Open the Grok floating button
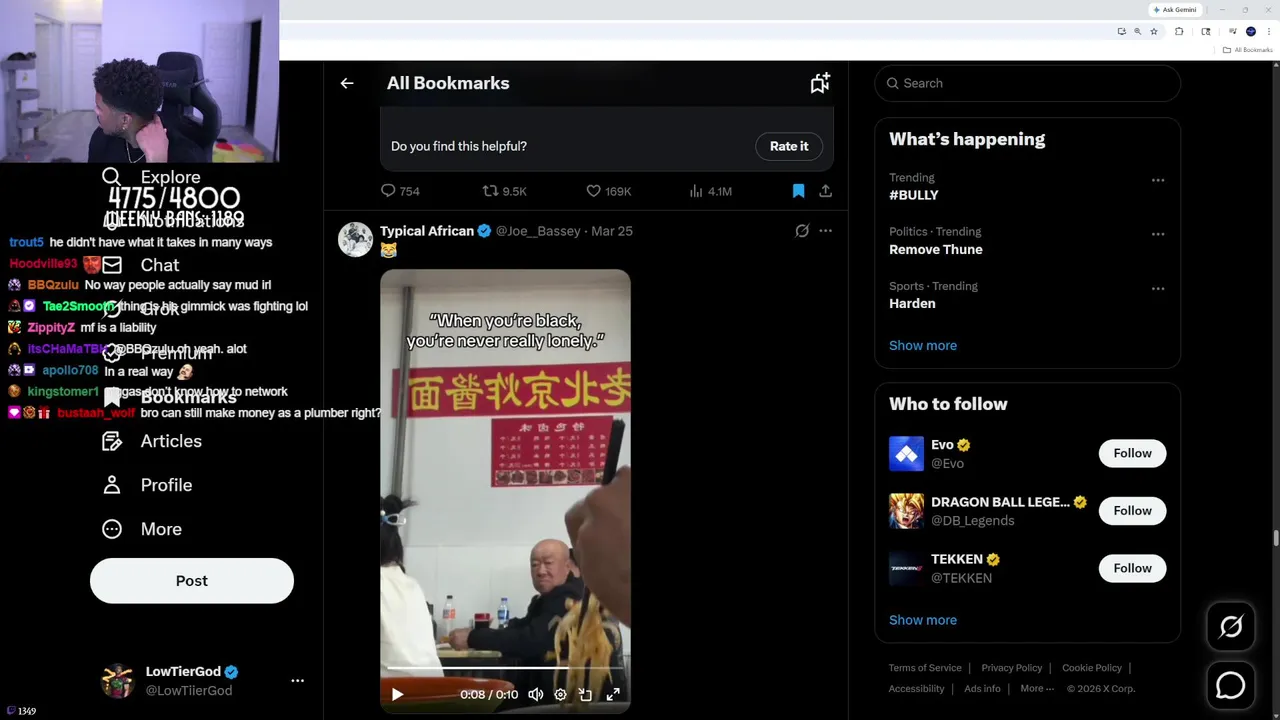1280x720 pixels. click(1230, 626)
